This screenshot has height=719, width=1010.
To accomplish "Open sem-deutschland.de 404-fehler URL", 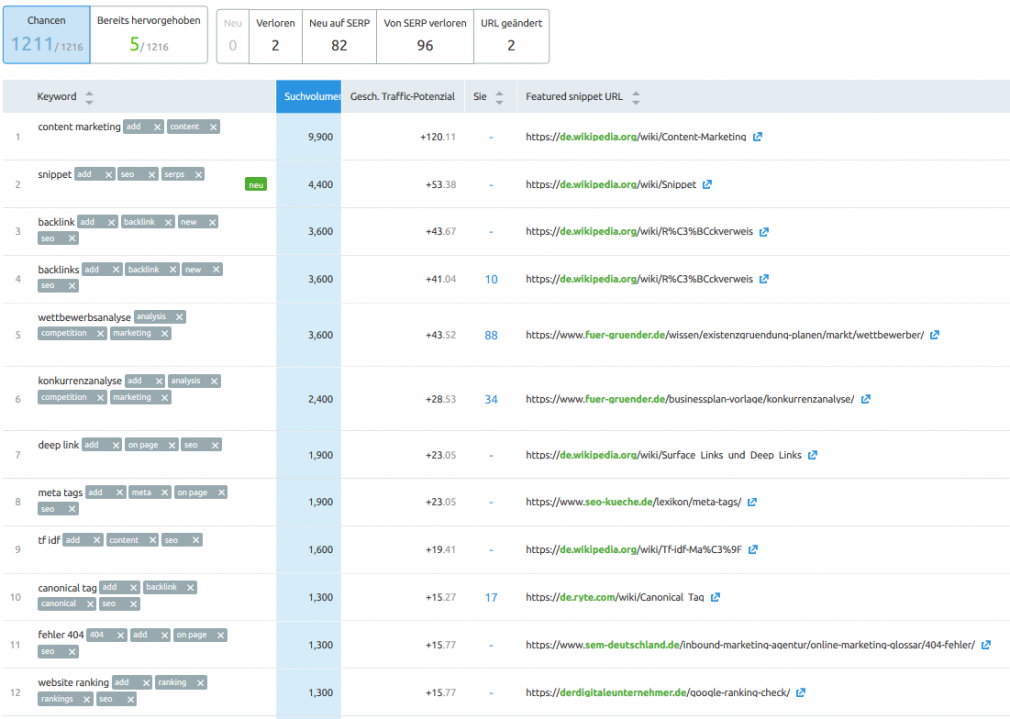I will pyautogui.click(x=750, y=645).
